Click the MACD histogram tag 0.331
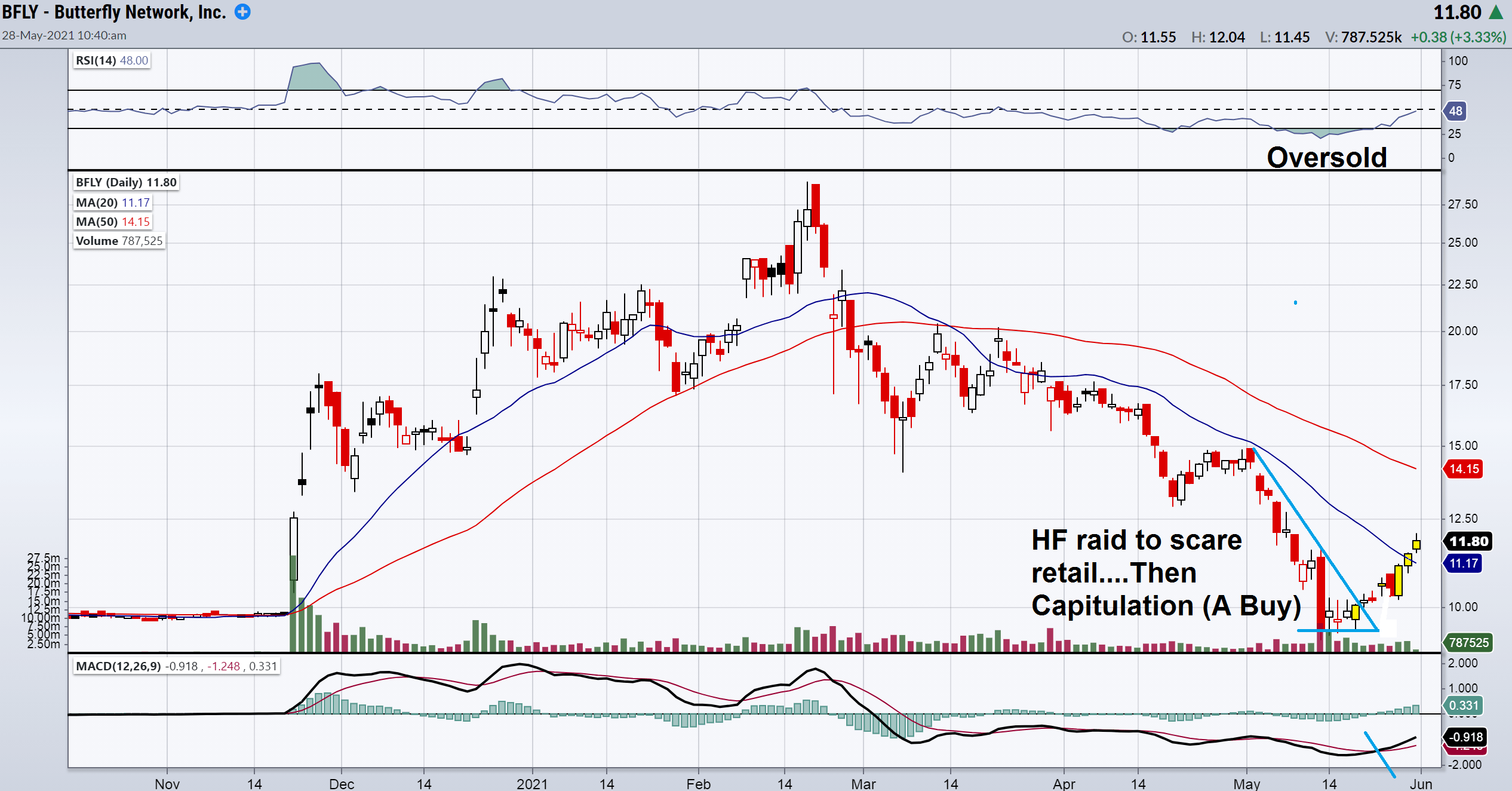The width and height of the screenshot is (1512, 791). (1464, 705)
